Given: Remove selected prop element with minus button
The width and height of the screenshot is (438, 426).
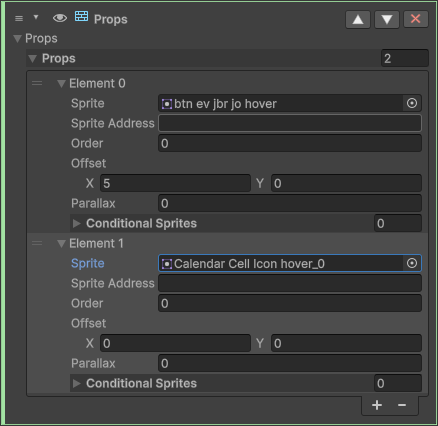Looking at the screenshot, I should (402, 405).
